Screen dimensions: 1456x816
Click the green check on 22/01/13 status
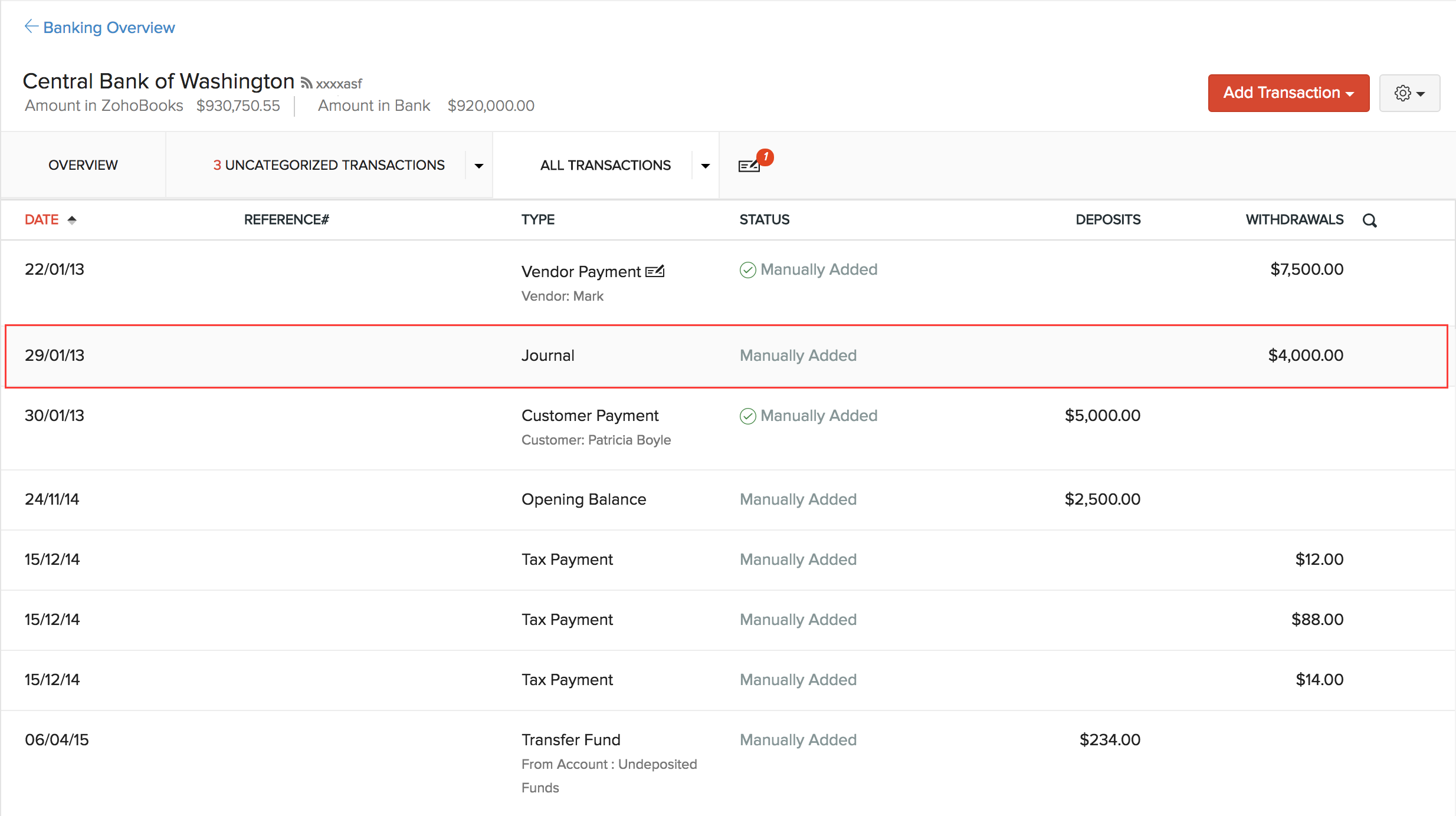747,270
